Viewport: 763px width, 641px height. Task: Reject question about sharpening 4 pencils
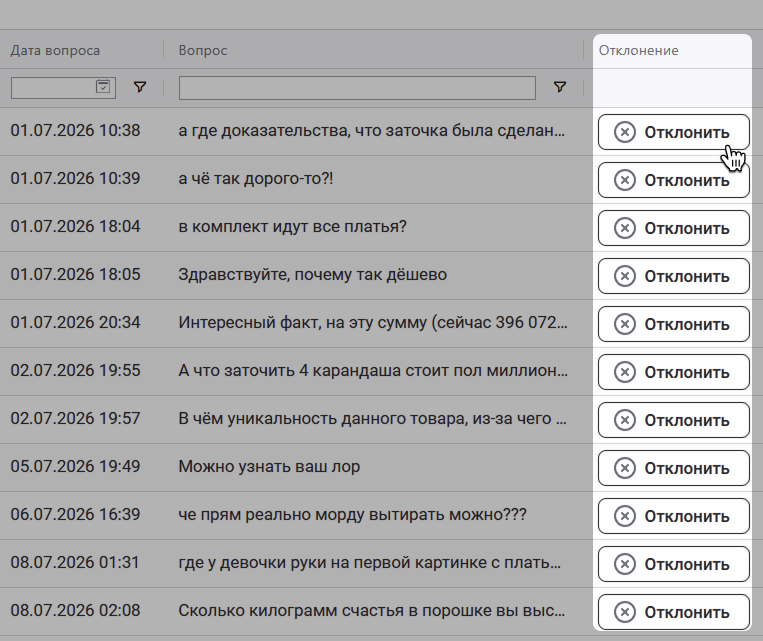673,372
